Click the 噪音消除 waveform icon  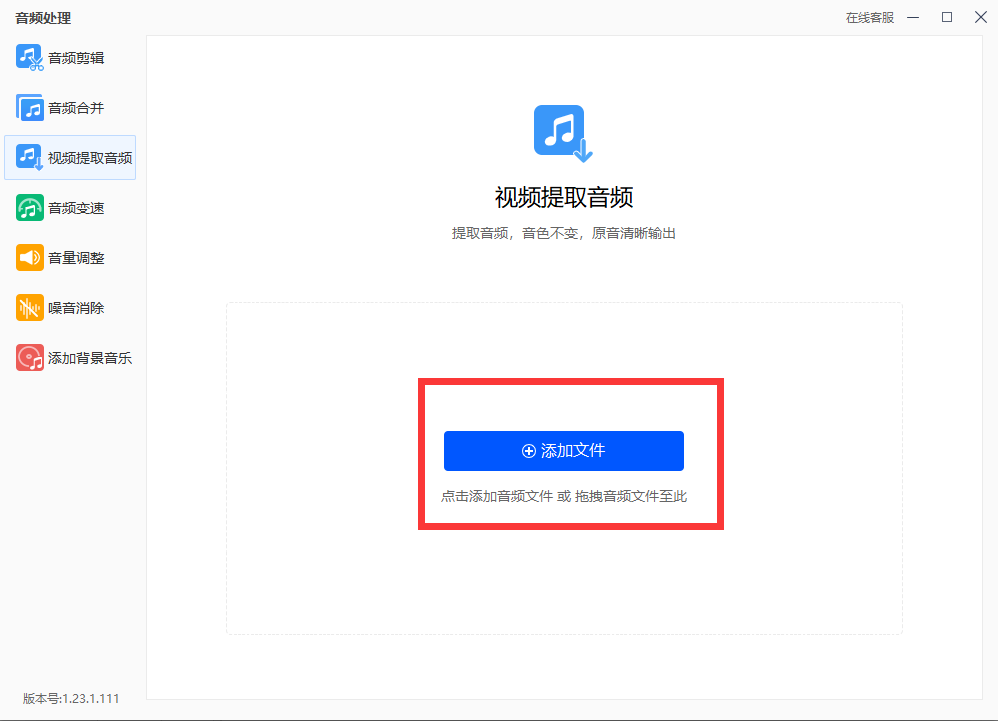click(x=30, y=307)
